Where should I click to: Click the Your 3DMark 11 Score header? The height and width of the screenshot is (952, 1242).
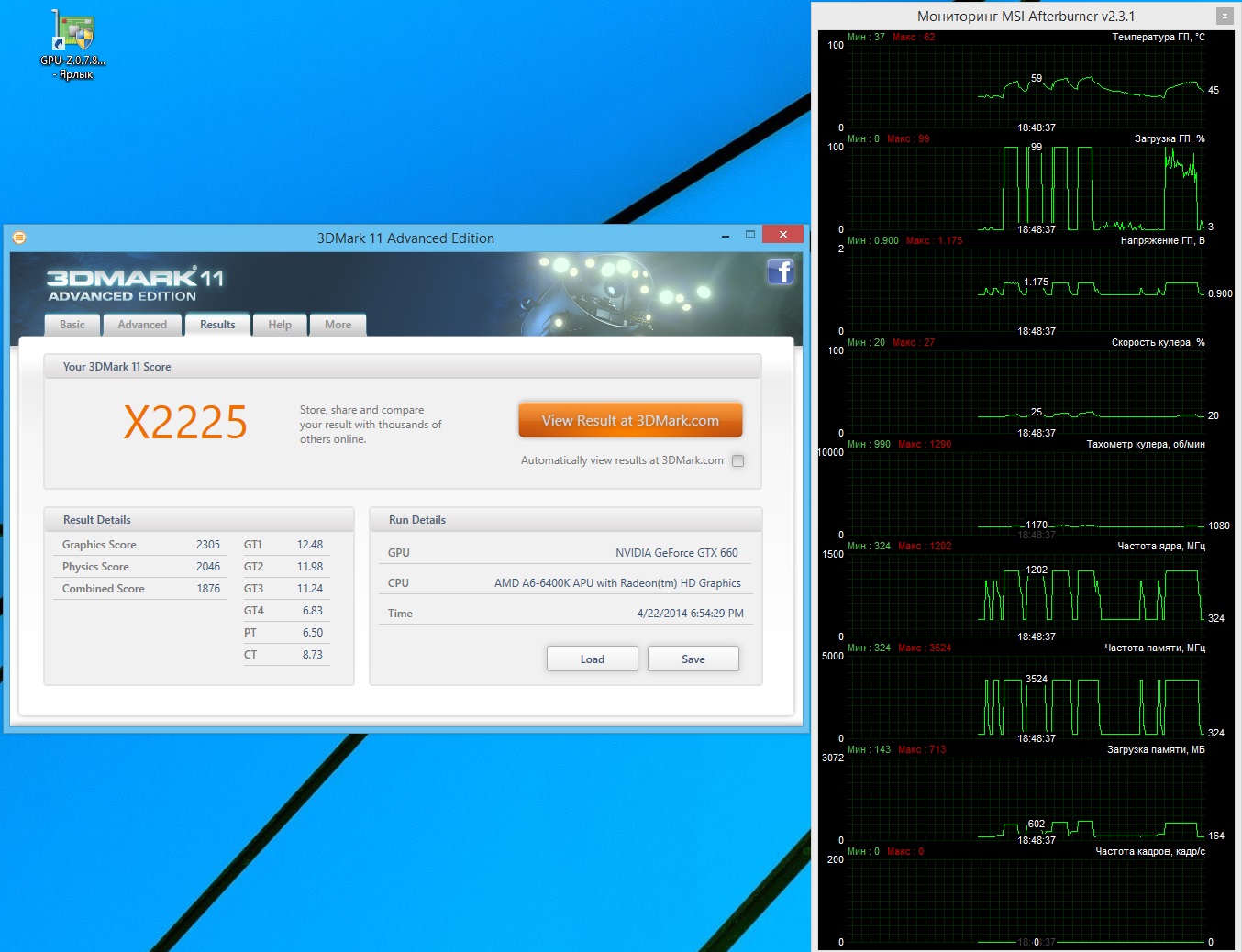[403, 367]
